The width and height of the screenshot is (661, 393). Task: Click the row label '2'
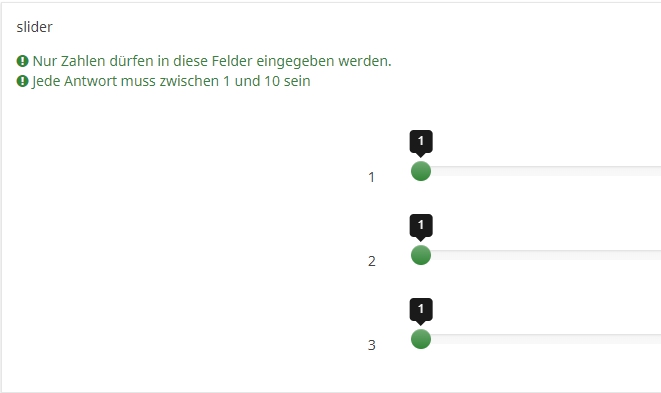click(371, 261)
